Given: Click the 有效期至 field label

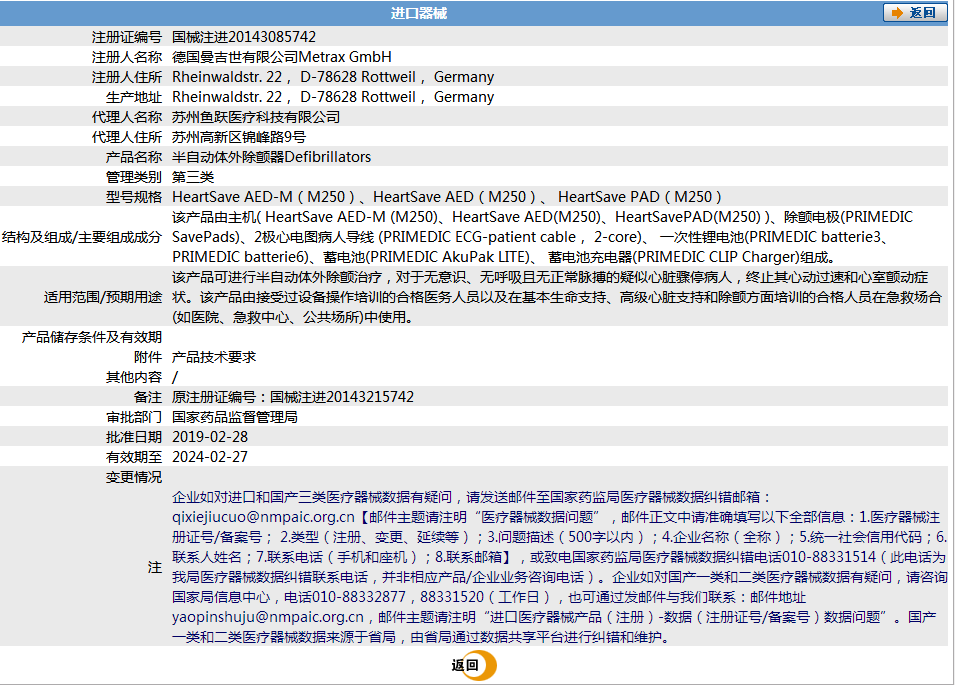Looking at the screenshot, I should 133,457.
